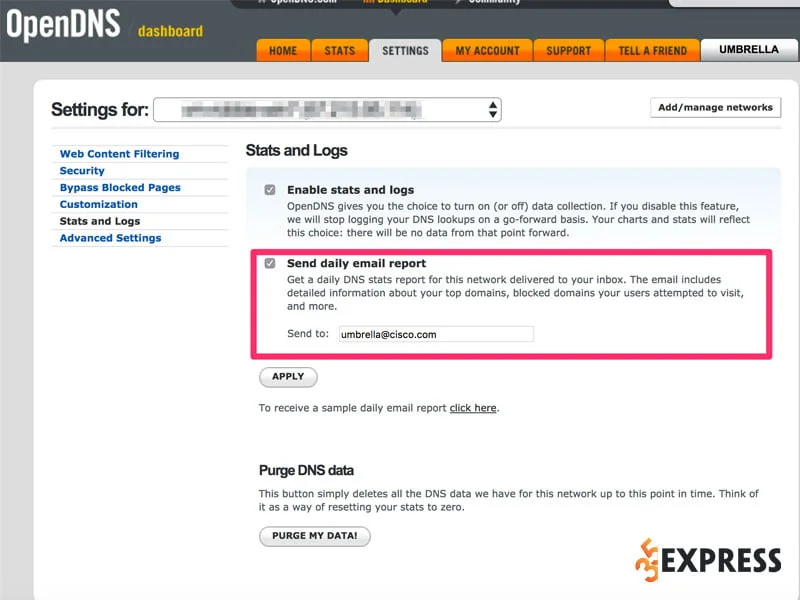800x600 pixels.
Task: Click the Add/manage networks button
Action: pos(715,108)
